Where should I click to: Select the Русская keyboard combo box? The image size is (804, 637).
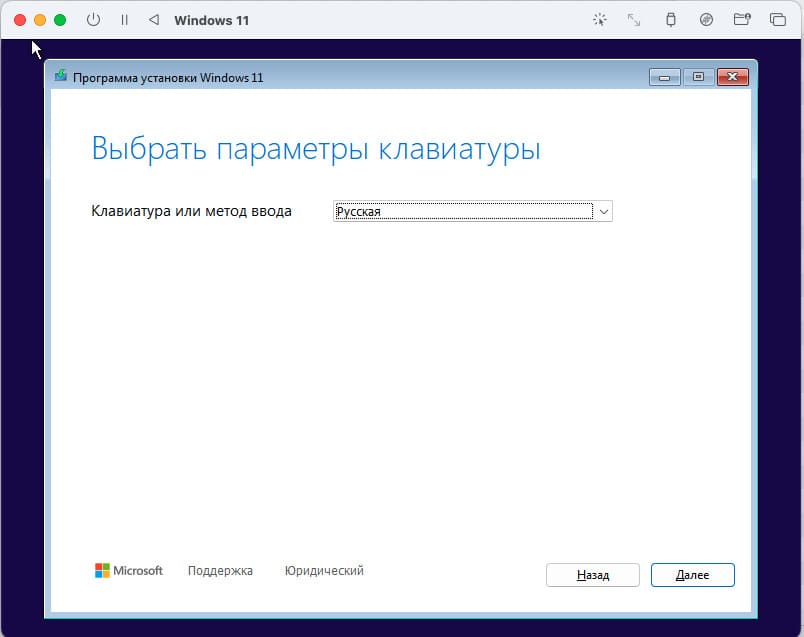pos(463,211)
